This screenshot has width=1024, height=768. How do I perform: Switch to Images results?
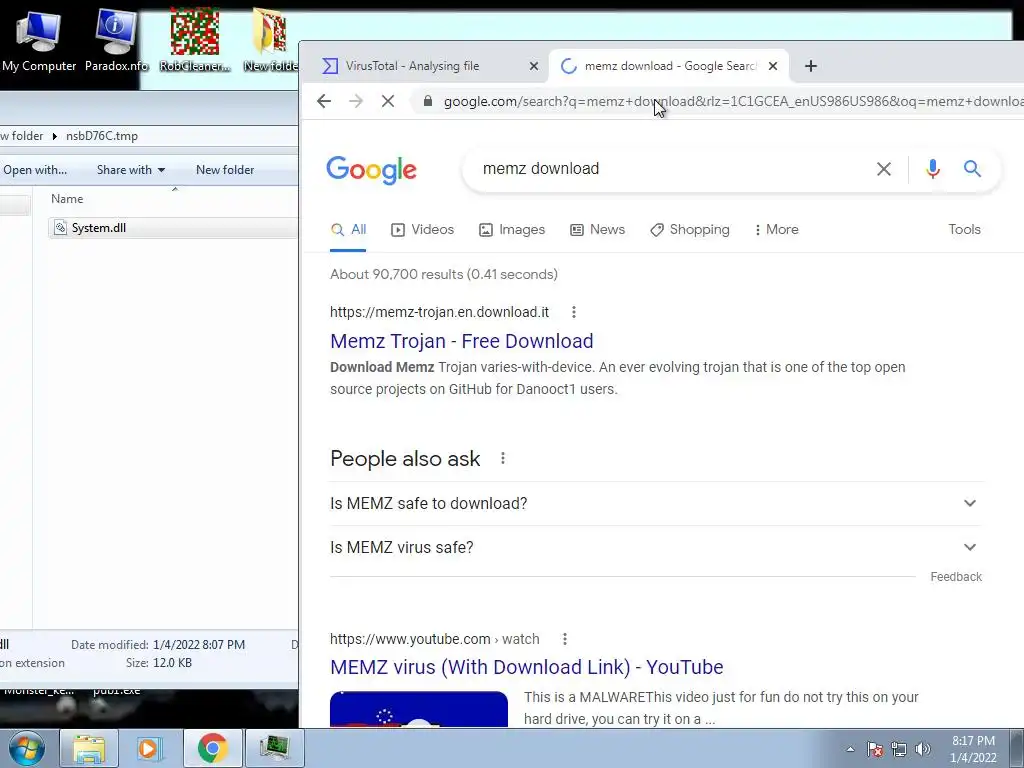512,230
